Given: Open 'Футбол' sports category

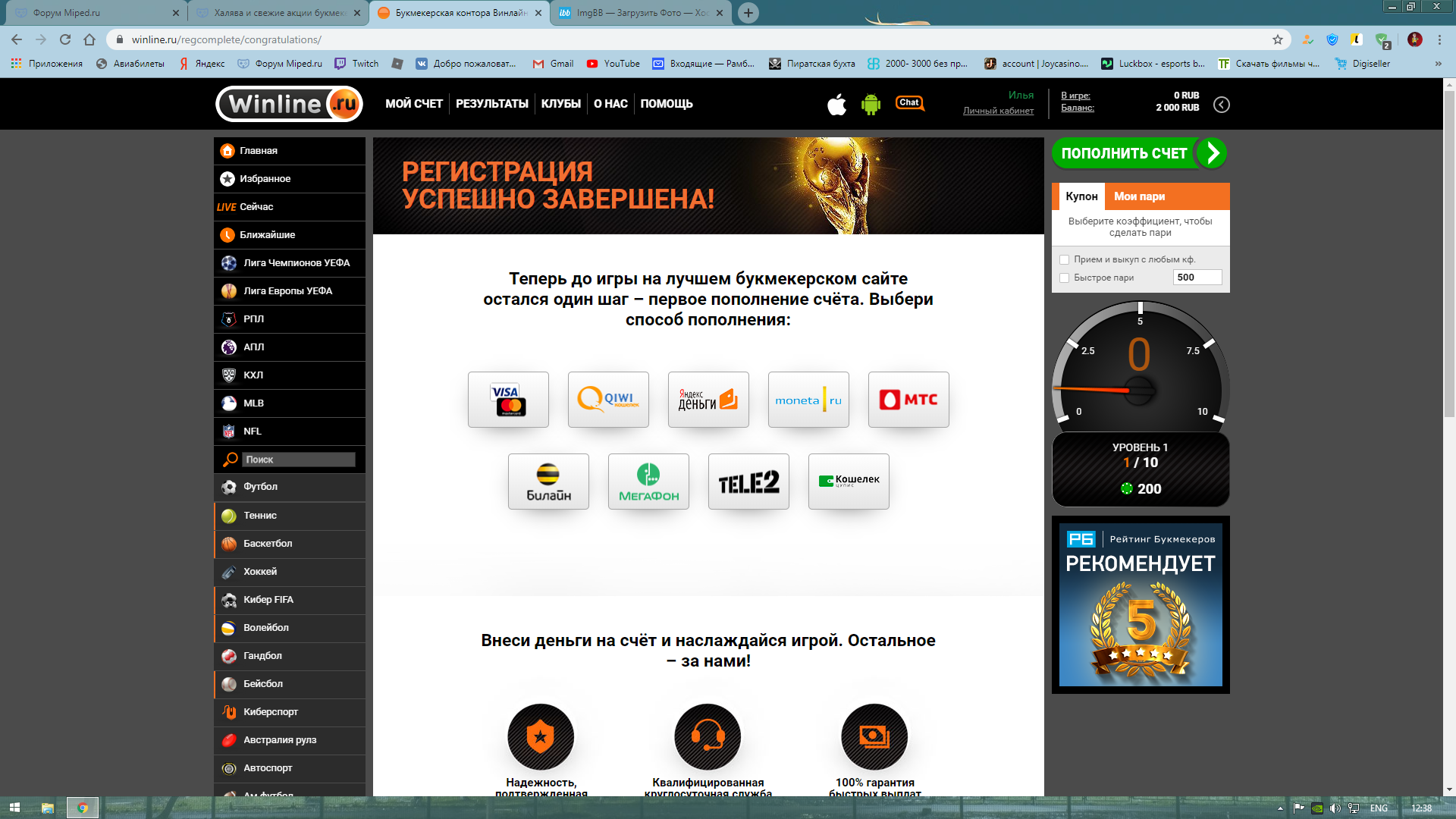Looking at the screenshot, I should pyautogui.click(x=290, y=487).
